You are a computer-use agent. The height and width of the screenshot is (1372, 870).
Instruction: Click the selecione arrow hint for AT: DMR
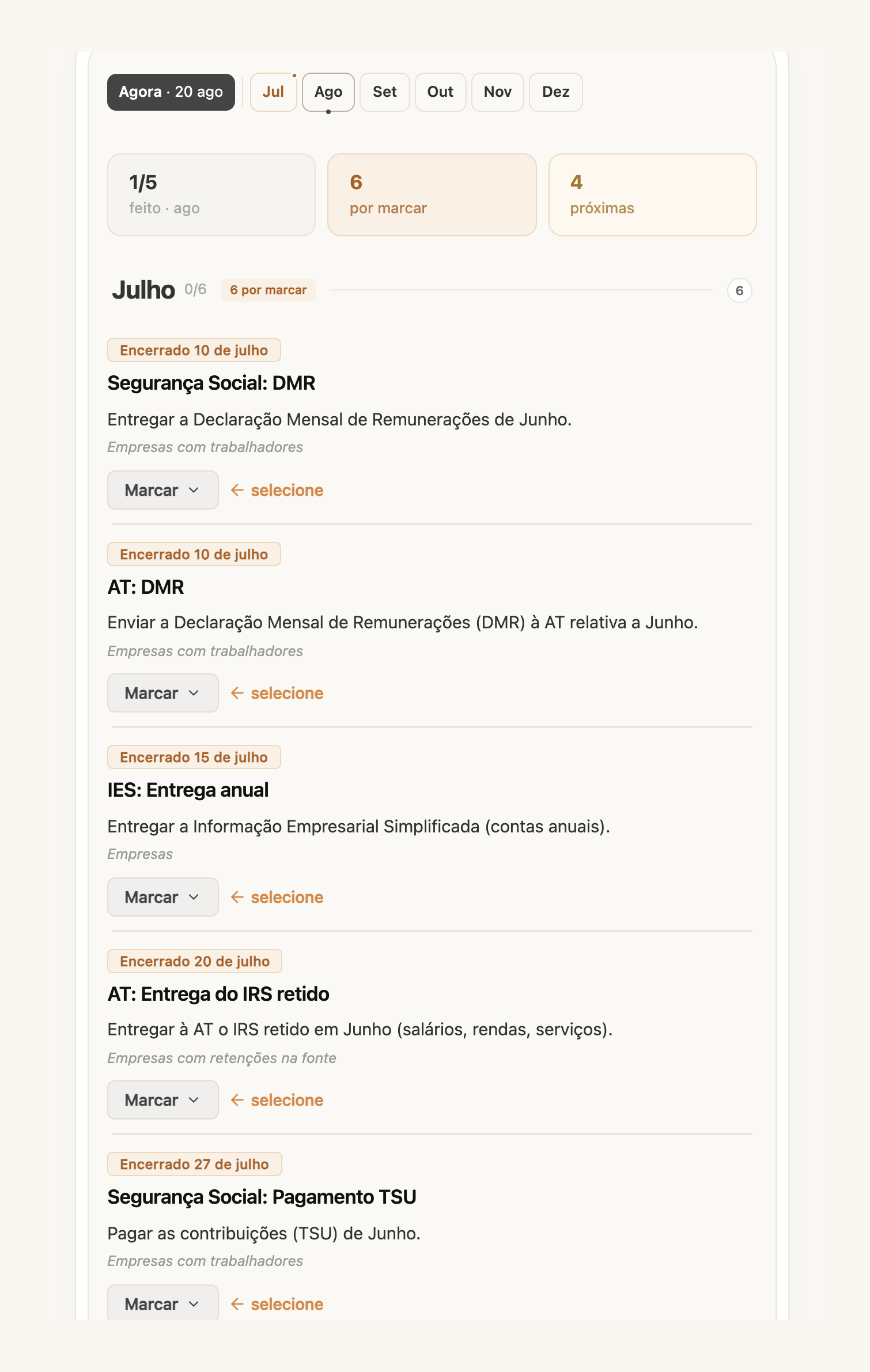point(277,693)
